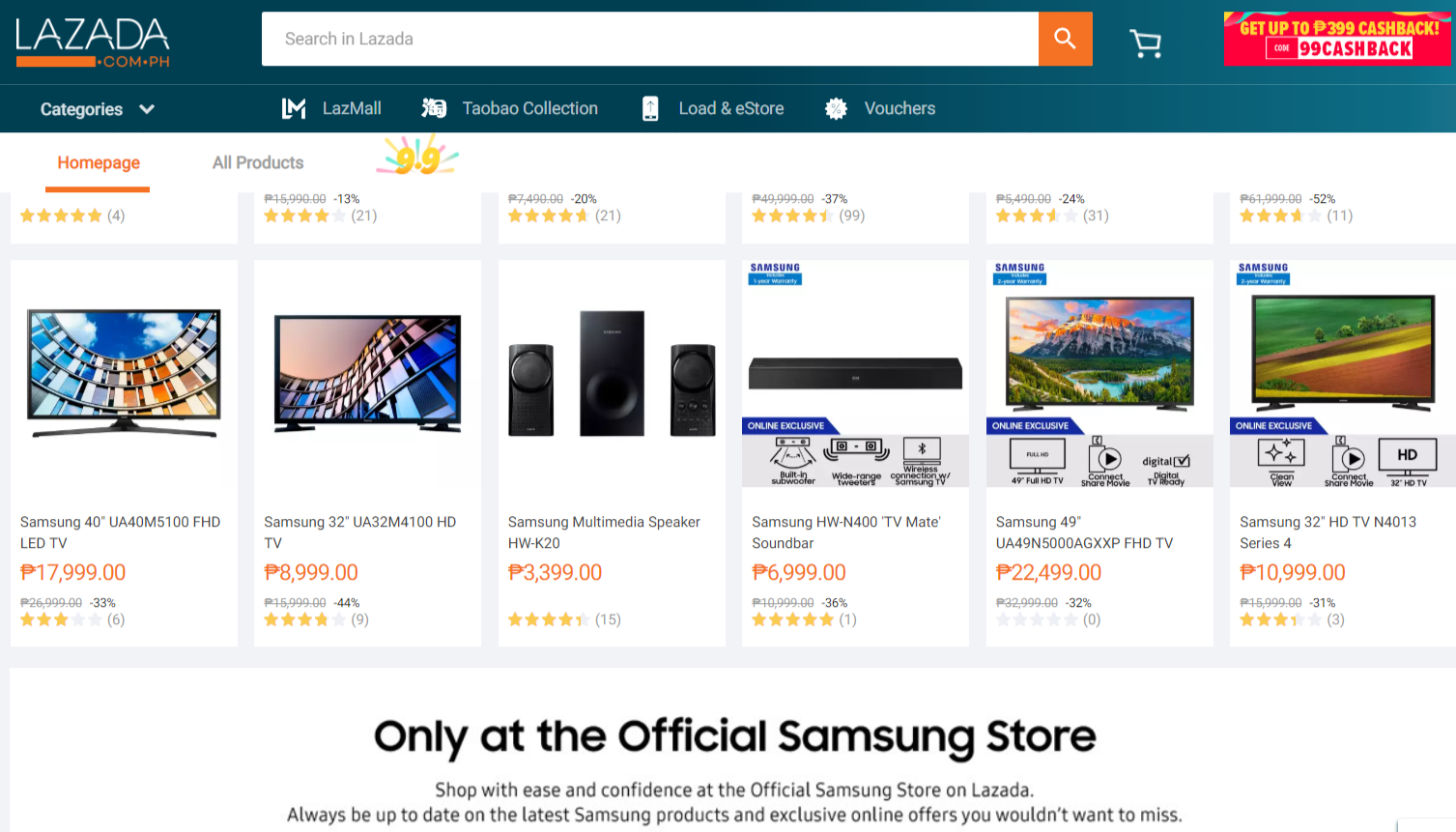Click the HW-N400 soundbar product image

click(855, 374)
